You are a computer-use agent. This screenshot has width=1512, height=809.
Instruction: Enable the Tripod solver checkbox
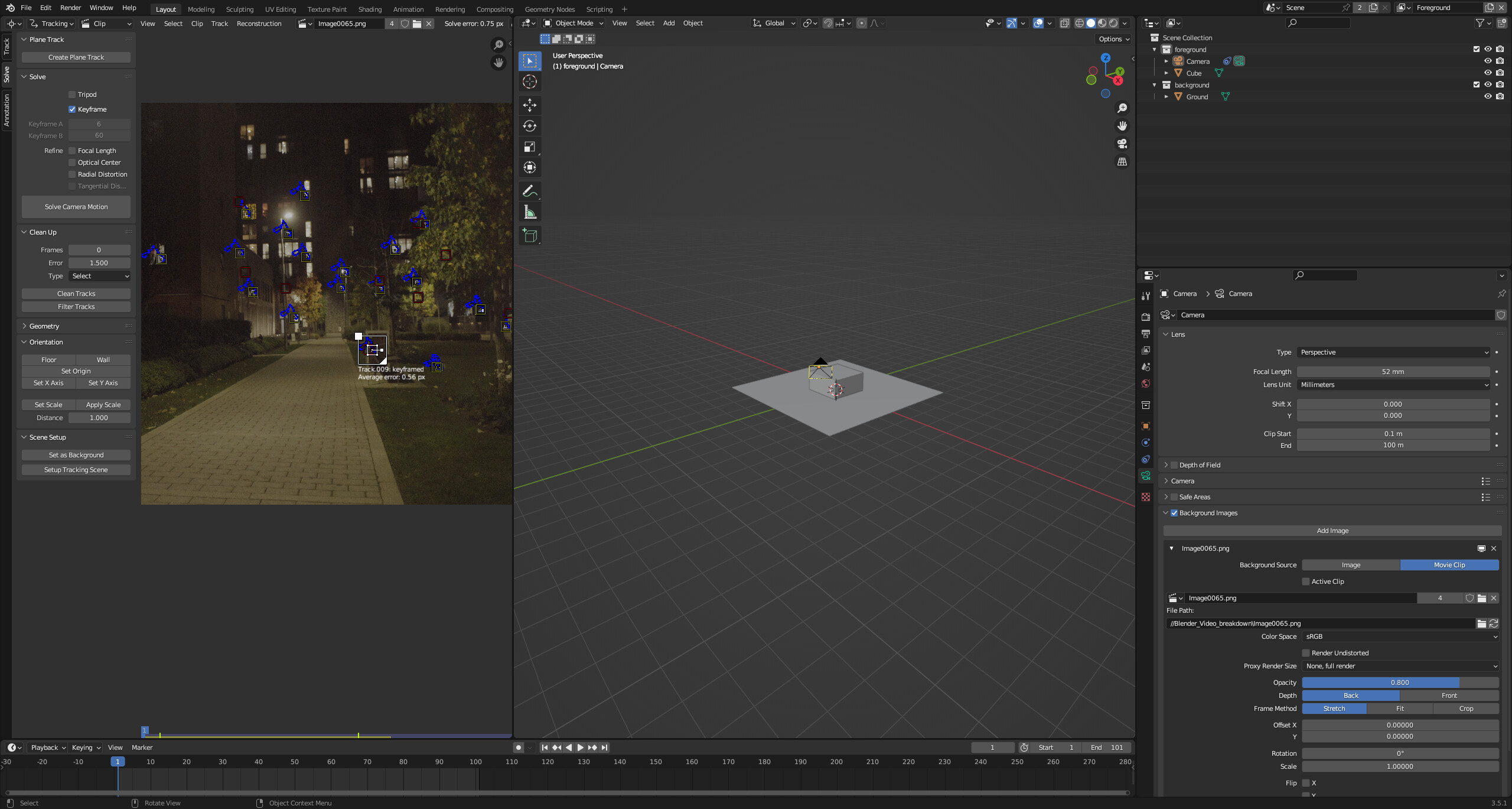tap(73, 94)
